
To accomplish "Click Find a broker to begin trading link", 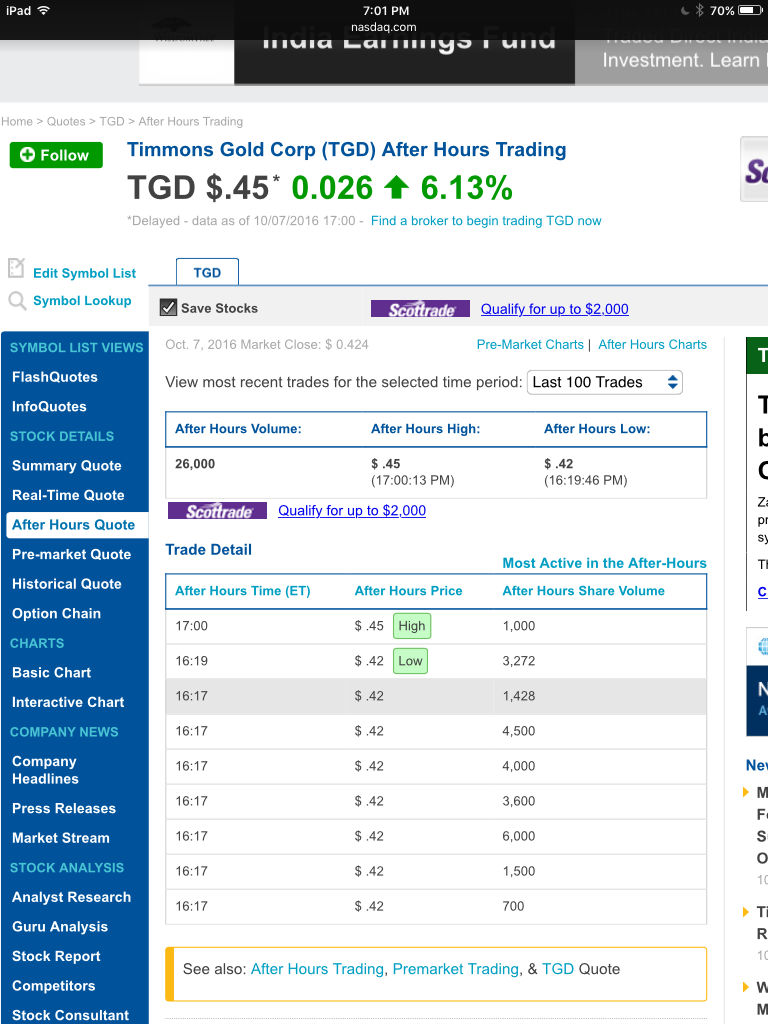I will 486,221.
